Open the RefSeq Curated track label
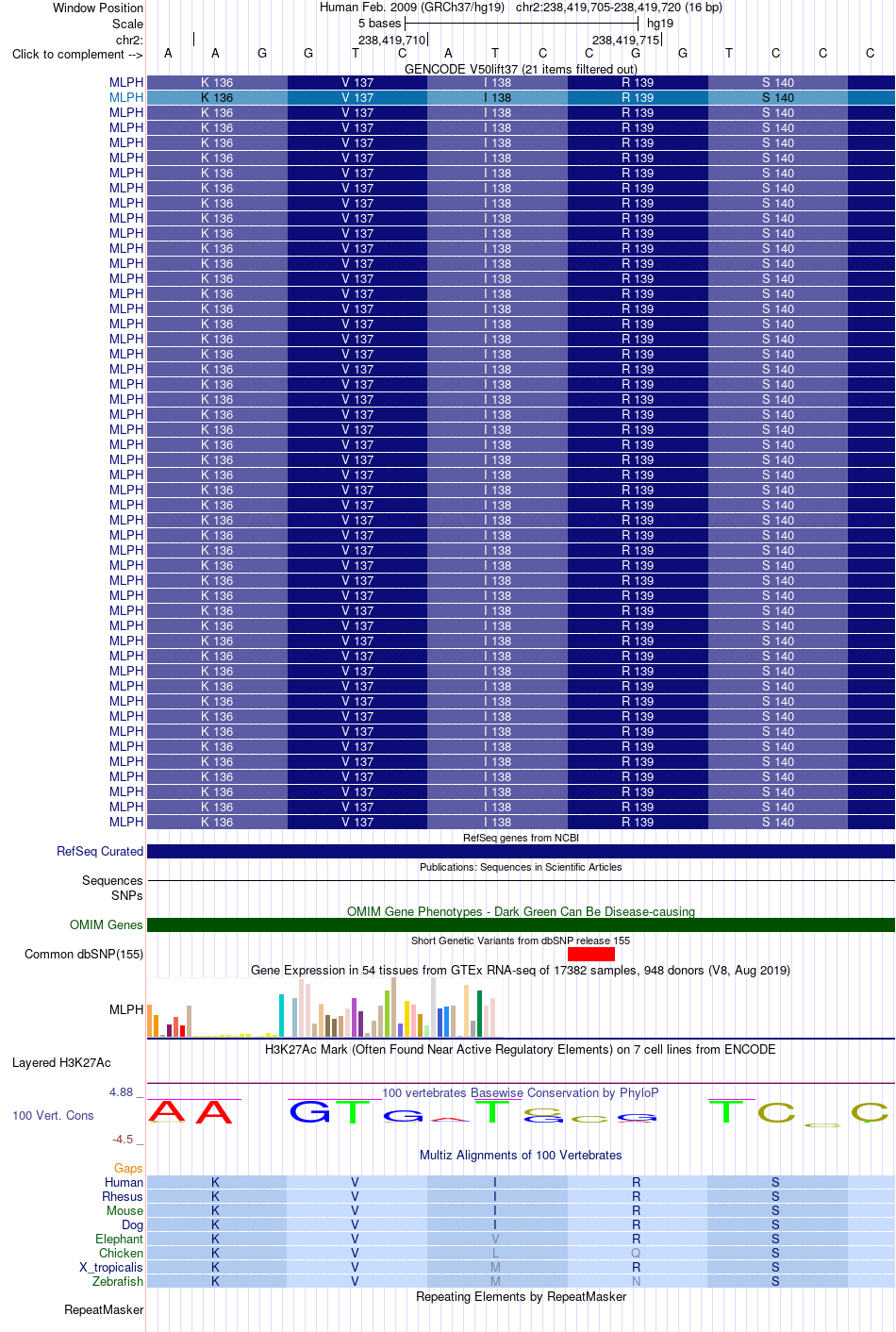 [x=100, y=851]
